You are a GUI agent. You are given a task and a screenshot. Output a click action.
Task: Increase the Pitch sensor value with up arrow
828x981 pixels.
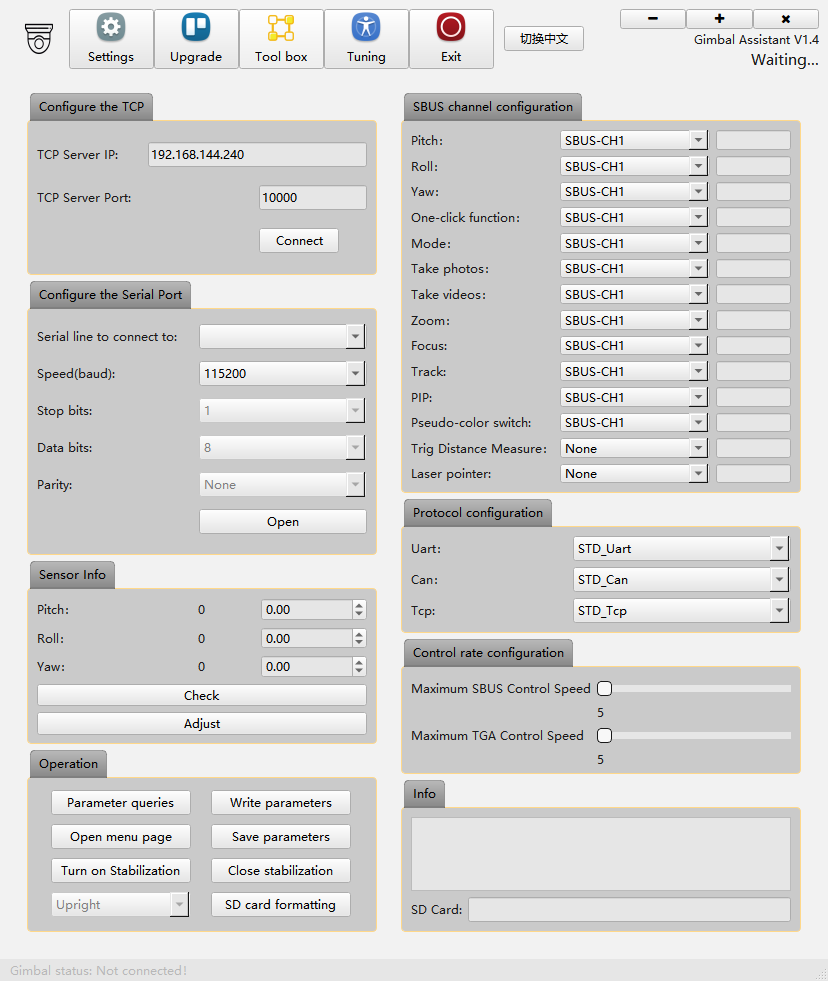coord(359,605)
